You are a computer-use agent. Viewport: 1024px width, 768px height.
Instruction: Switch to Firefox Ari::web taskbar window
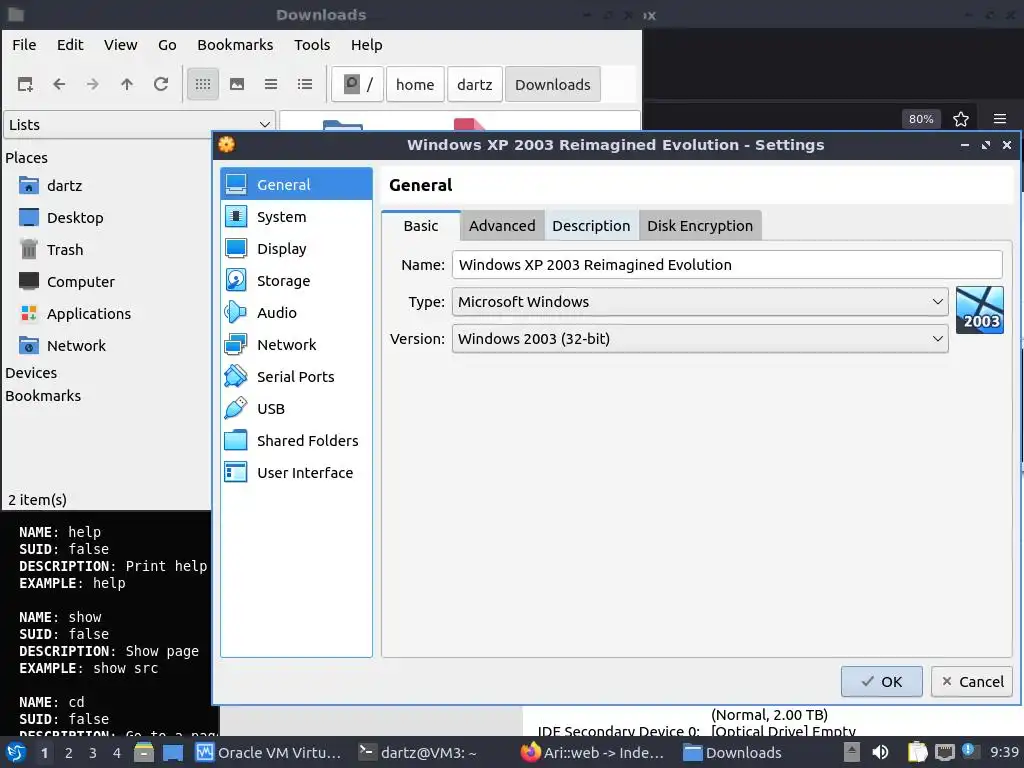(592, 752)
